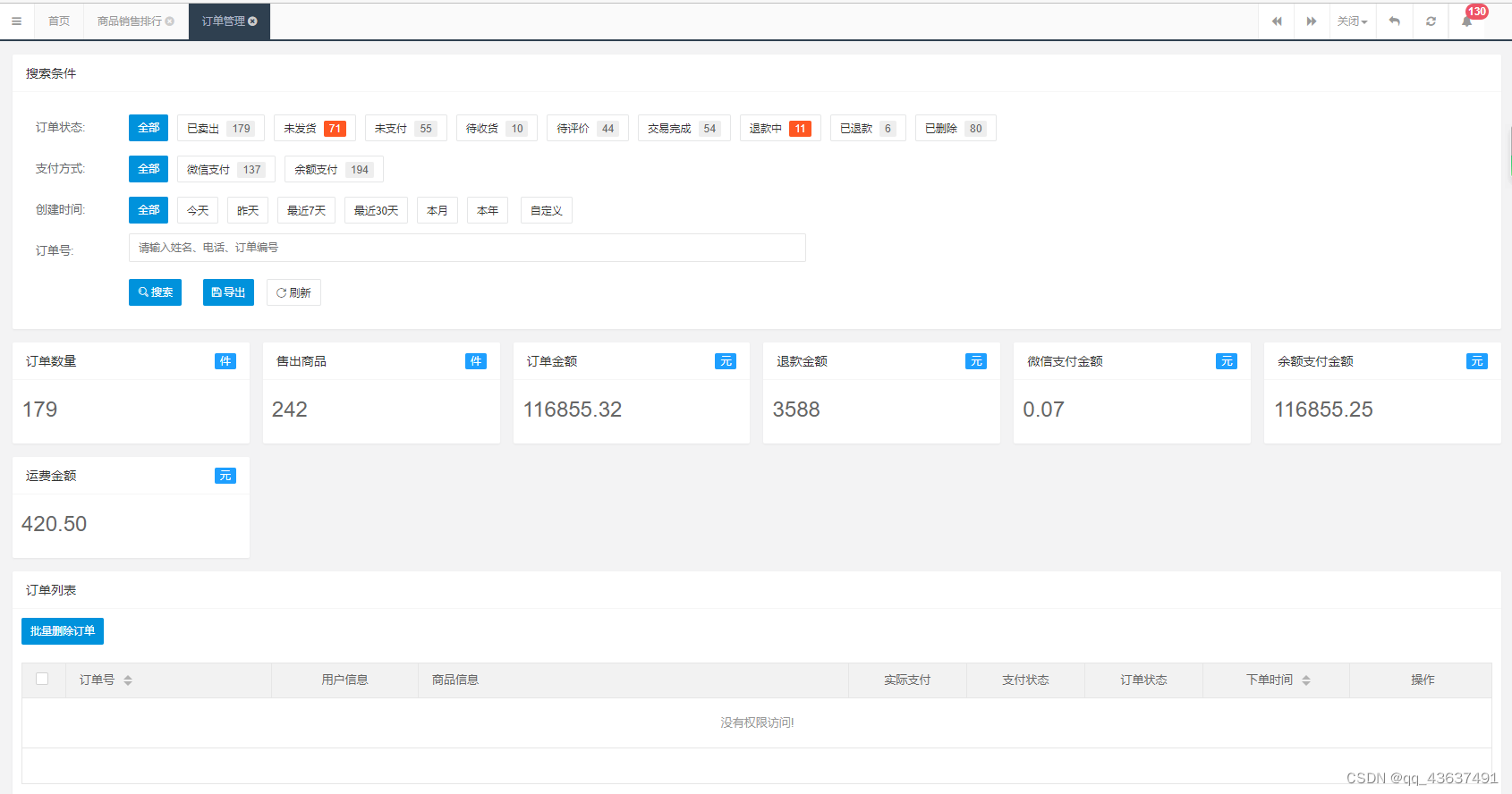Switch to the 首页 tab

click(x=59, y=21)
